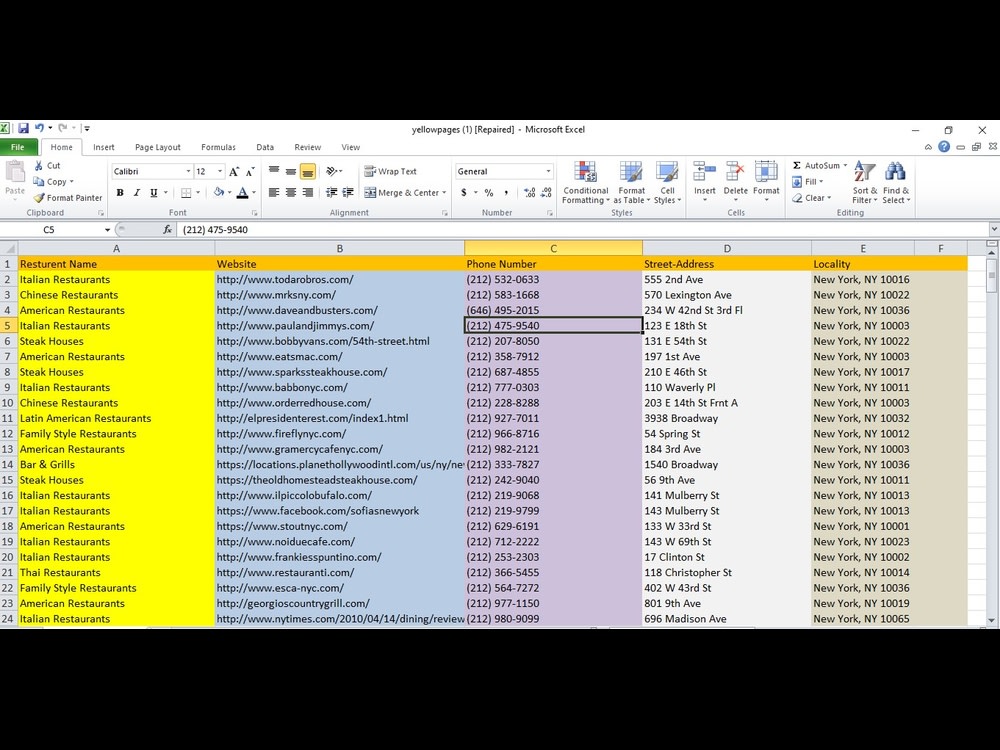Image resolution: width=1000 pixels, height=750 pixels.
Task: Open the File tab
Action: (17, 147)
